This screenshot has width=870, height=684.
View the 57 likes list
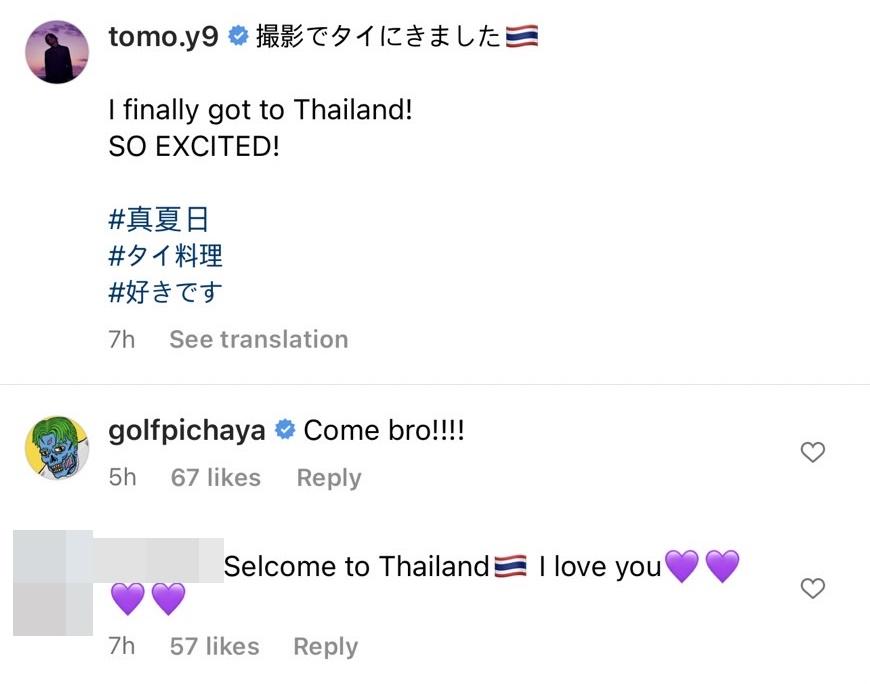214,646
